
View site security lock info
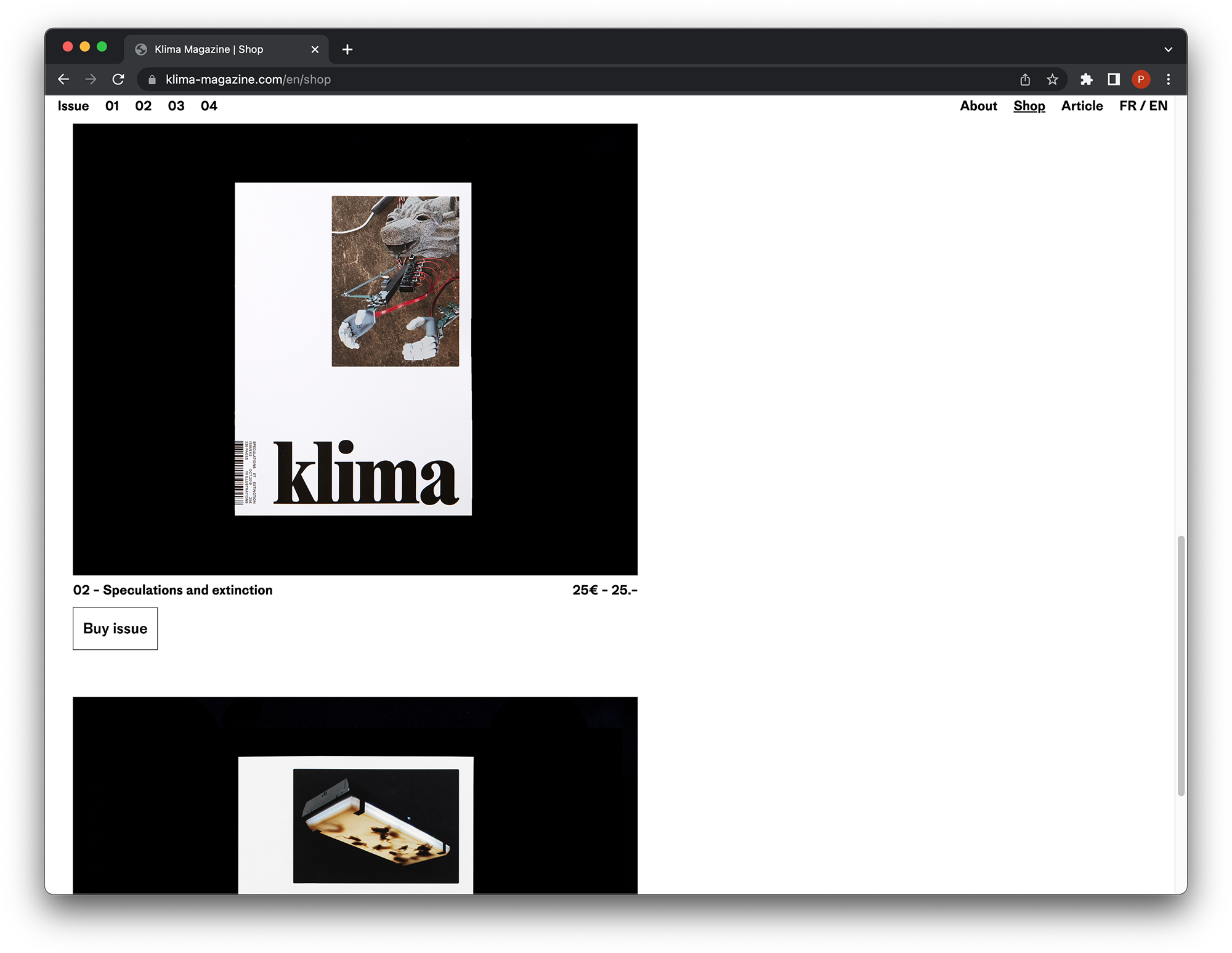(152, 79)
